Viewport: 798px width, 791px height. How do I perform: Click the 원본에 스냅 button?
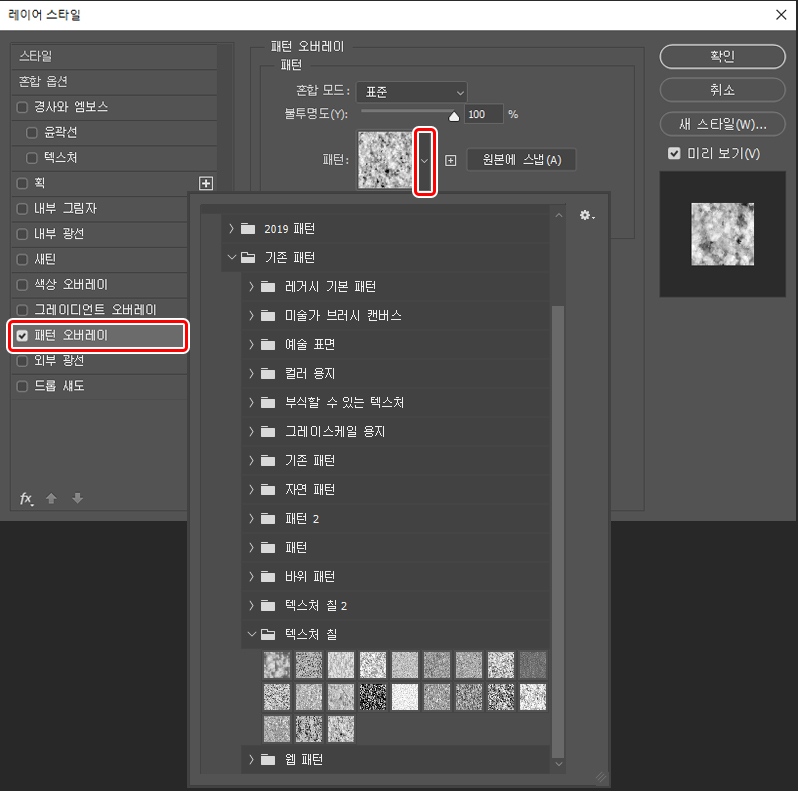(521, 160)
